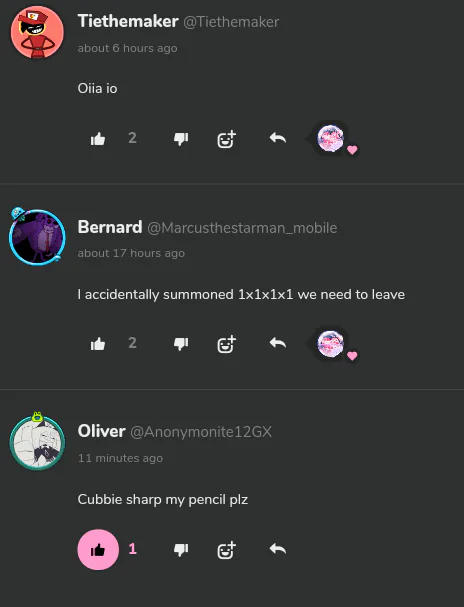This screenshot has width=464, height=607.
Task: Visit @Marcusthestarman_mobile username link
Action: pyautogui.click(x=242, y=228)
